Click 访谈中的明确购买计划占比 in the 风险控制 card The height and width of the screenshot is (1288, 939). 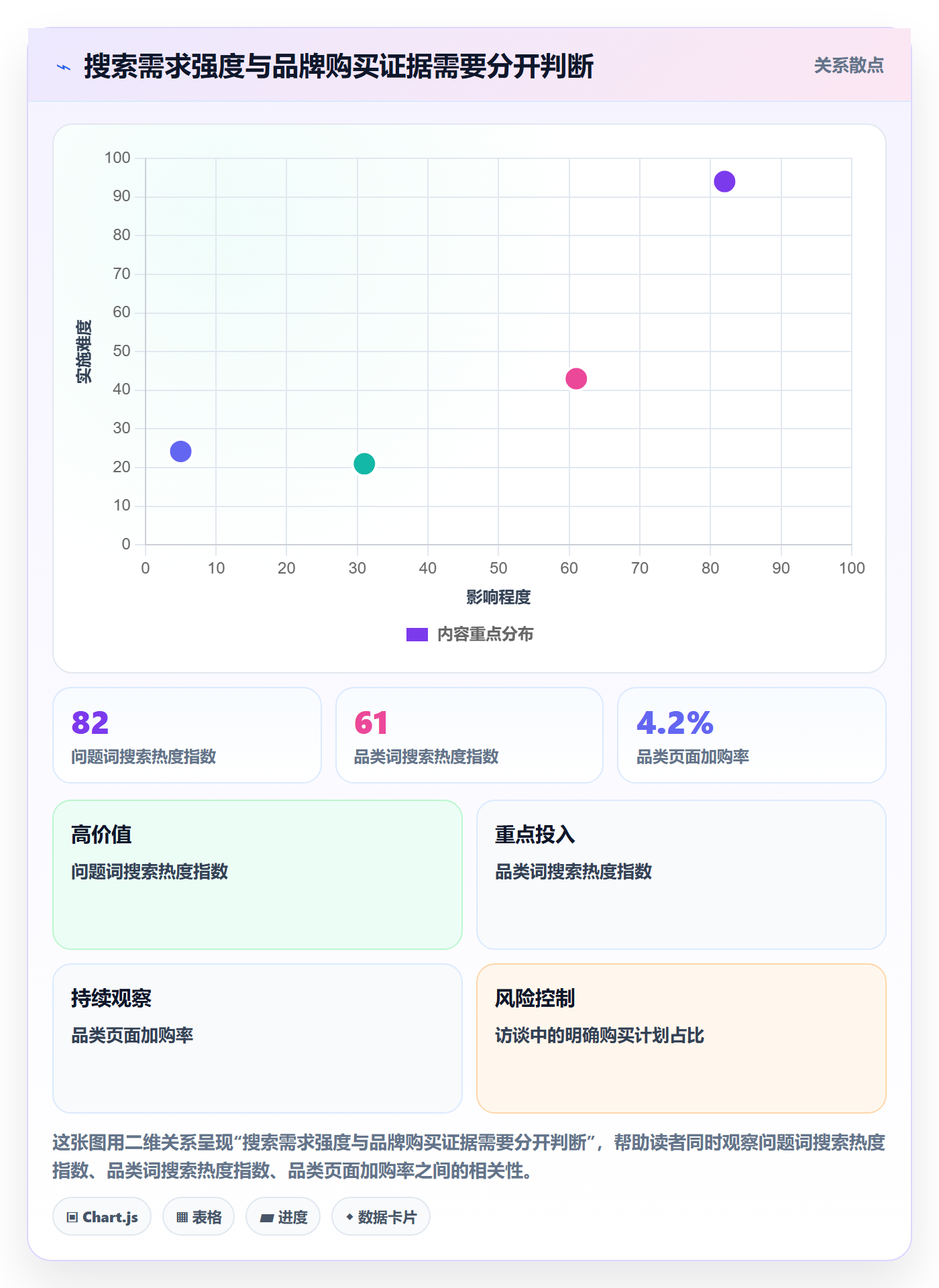pyautogui.click(x=600, y=1035)
